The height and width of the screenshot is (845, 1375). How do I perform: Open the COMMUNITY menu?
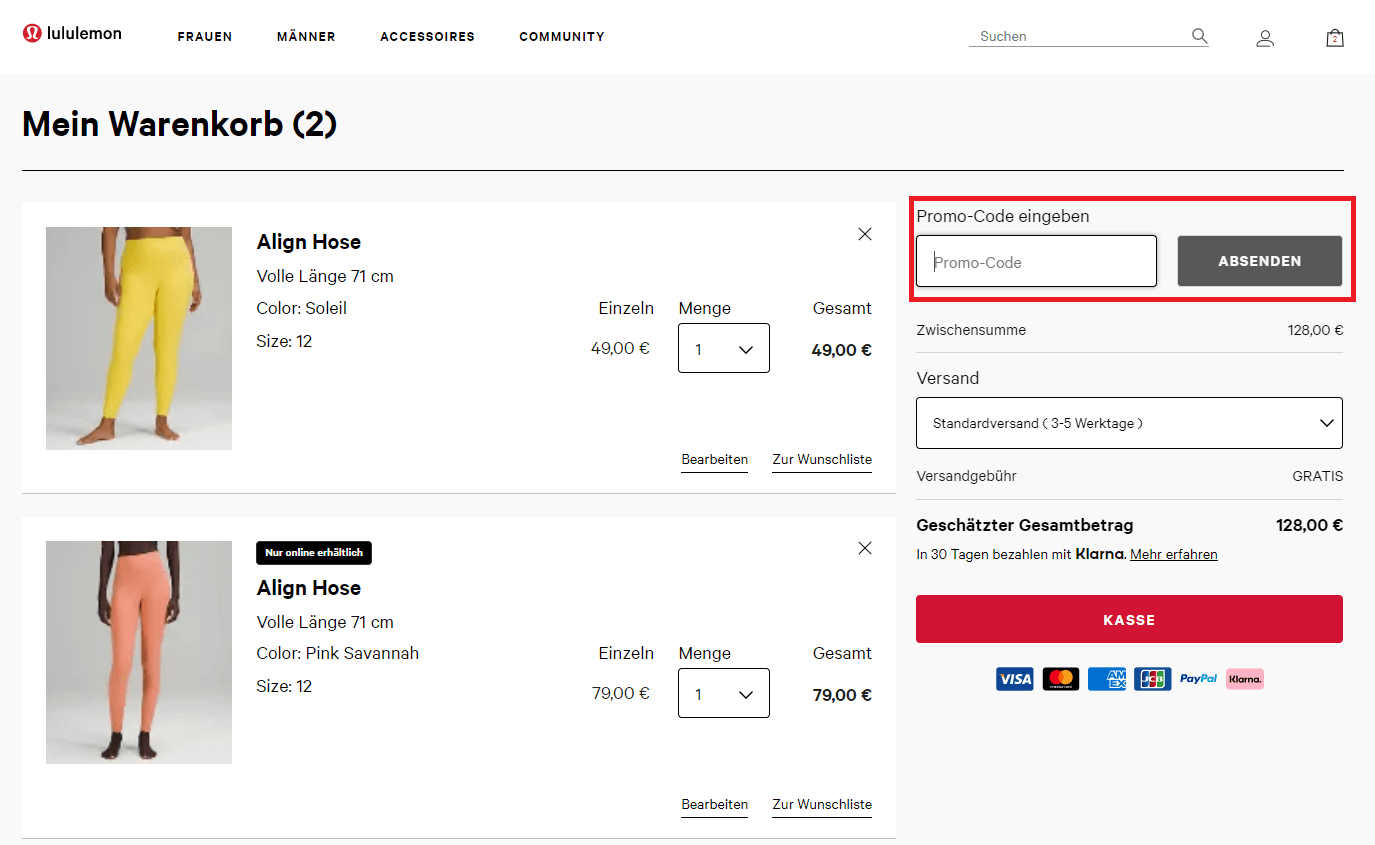(562, 37)
